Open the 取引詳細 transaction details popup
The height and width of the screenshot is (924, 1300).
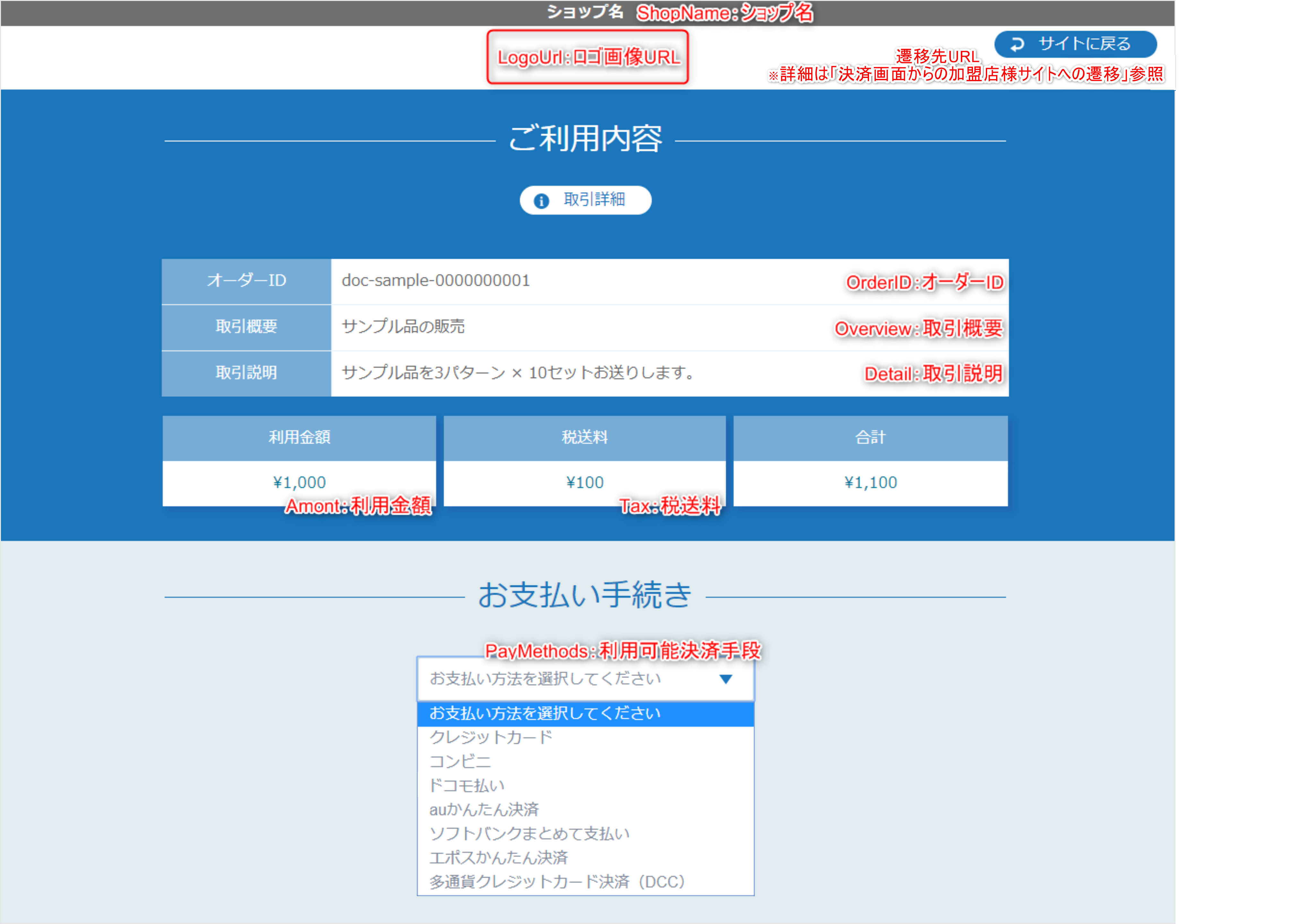(x=585, y=200)
